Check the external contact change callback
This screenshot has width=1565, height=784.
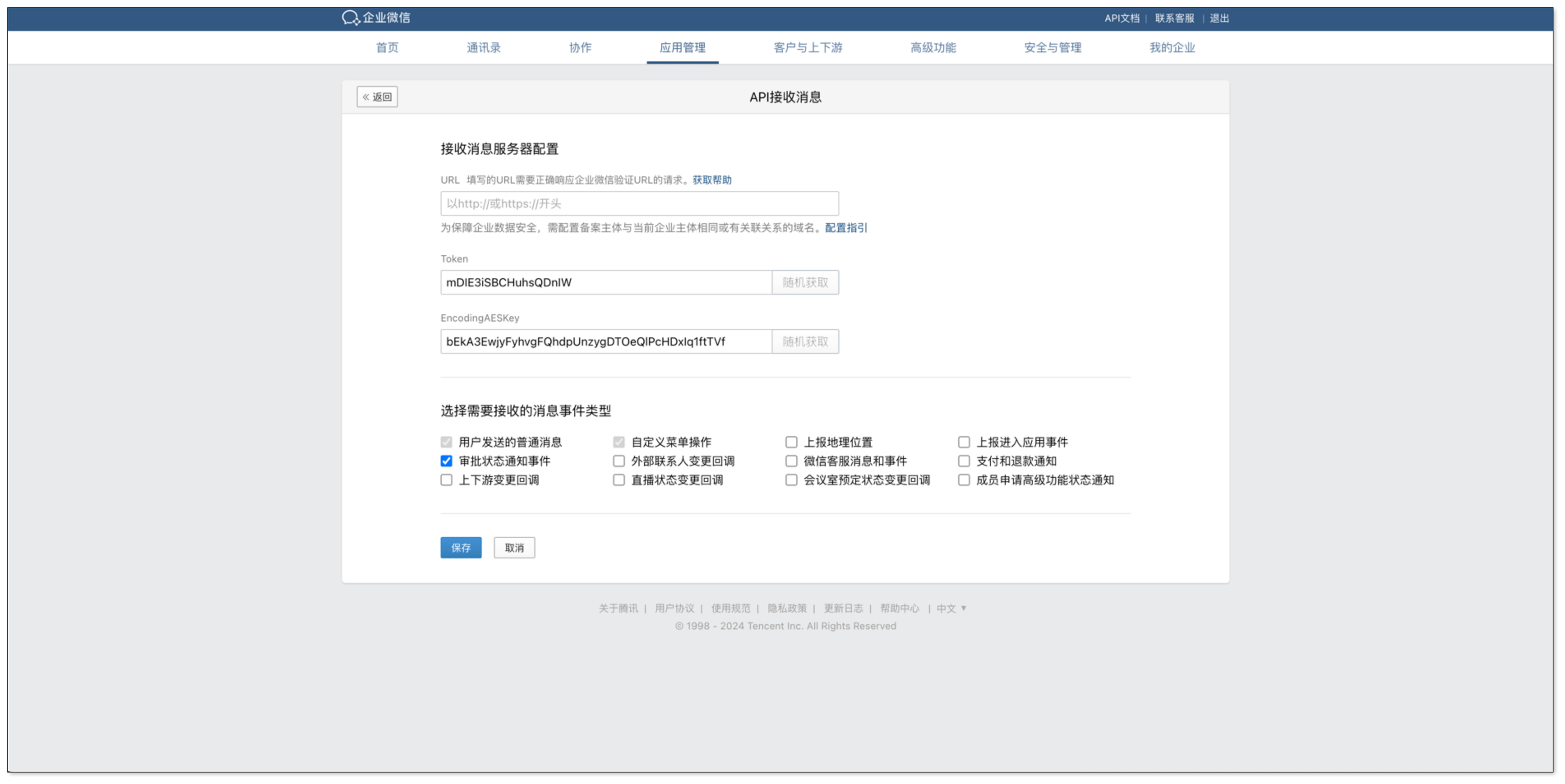(x=619, y=461)
